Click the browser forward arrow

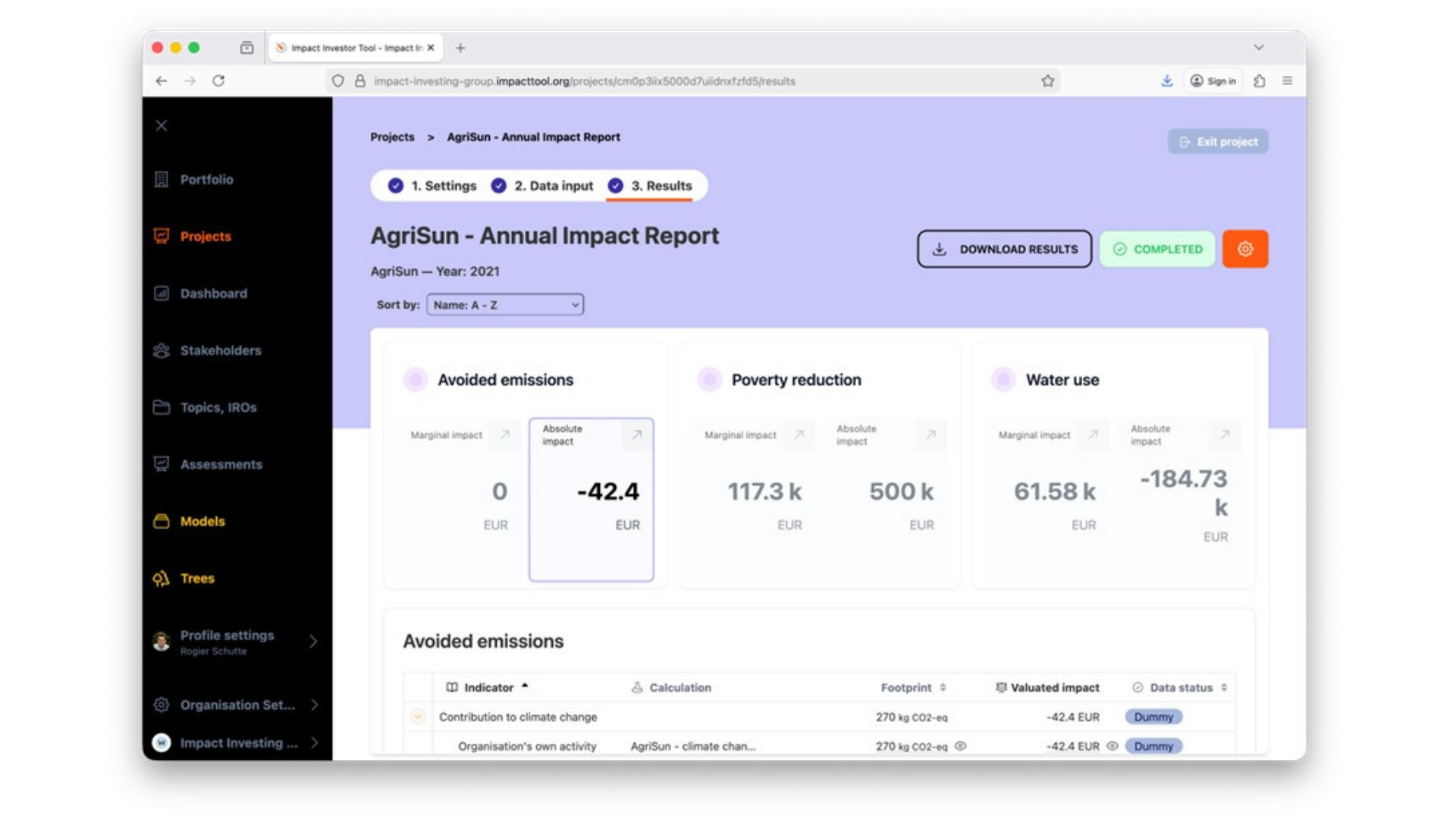coord(190,81)
